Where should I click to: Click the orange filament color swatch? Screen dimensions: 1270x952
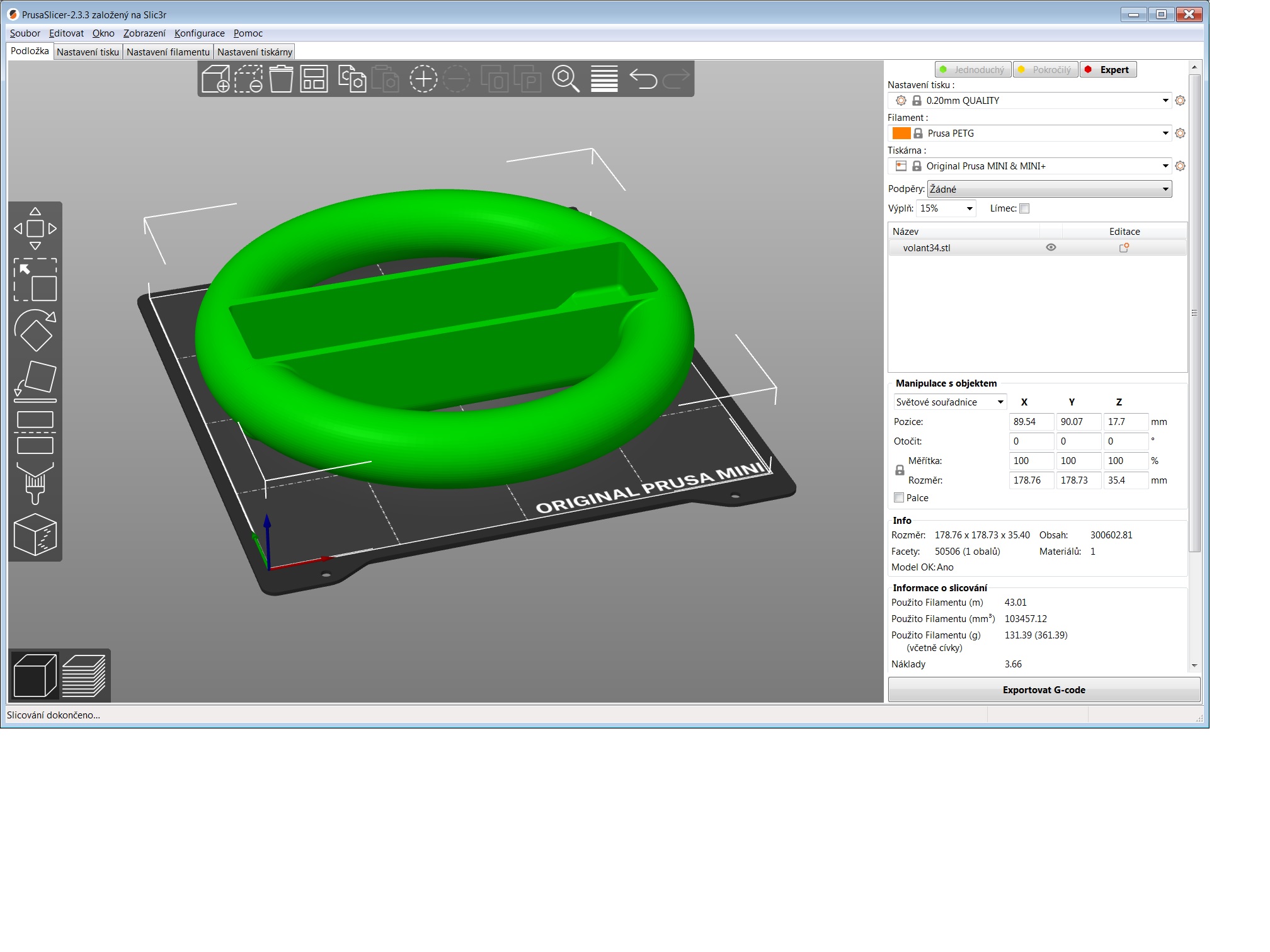click(901, 133)
